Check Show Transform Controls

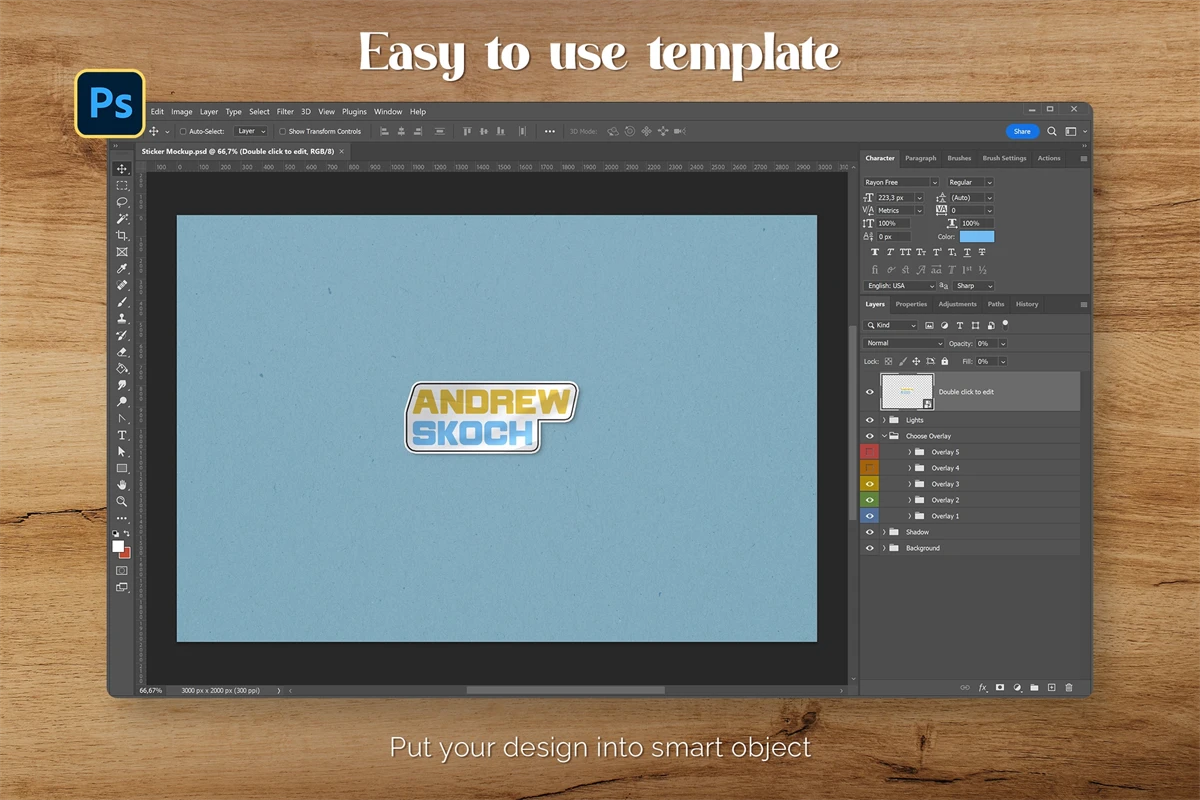[x=282, y=131]
